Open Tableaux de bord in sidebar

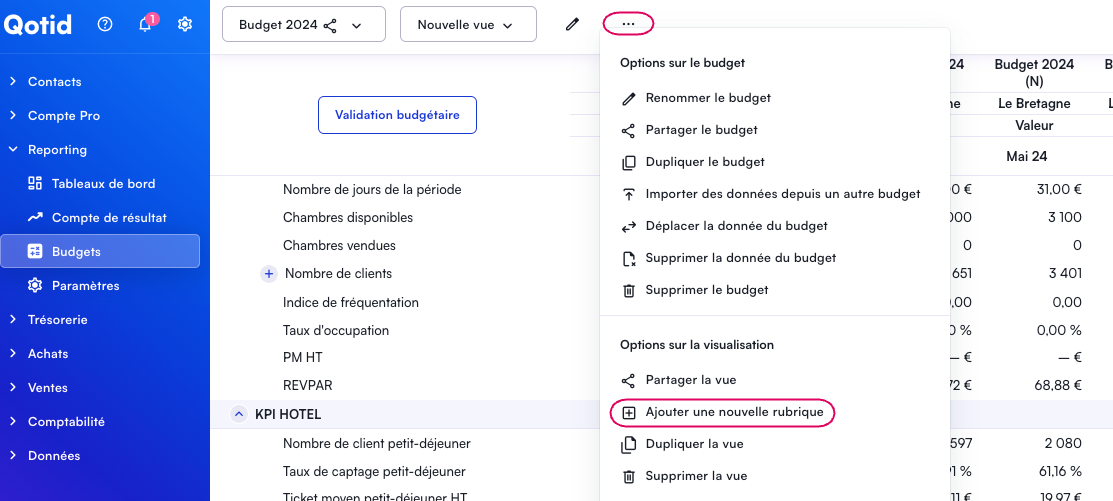pos(103,184)
